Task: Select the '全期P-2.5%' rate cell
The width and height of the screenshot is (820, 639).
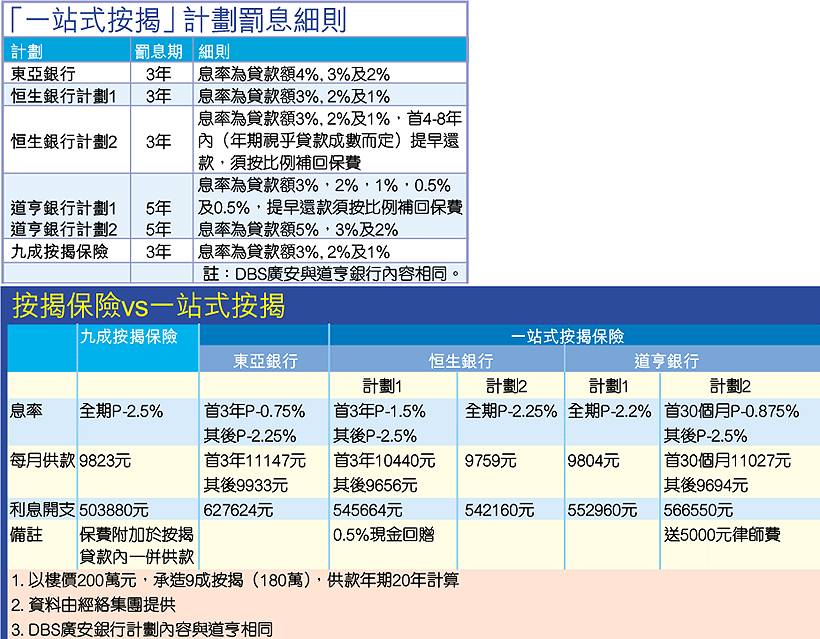Action: (x=121, y=411)
